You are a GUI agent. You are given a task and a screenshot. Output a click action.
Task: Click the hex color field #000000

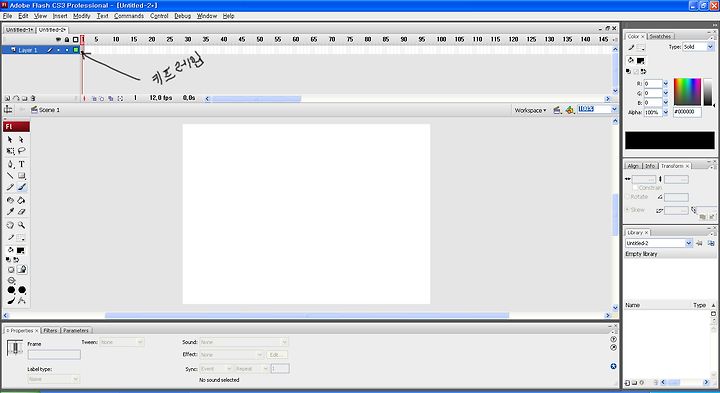pyautogui.click(x=687, y=112)
